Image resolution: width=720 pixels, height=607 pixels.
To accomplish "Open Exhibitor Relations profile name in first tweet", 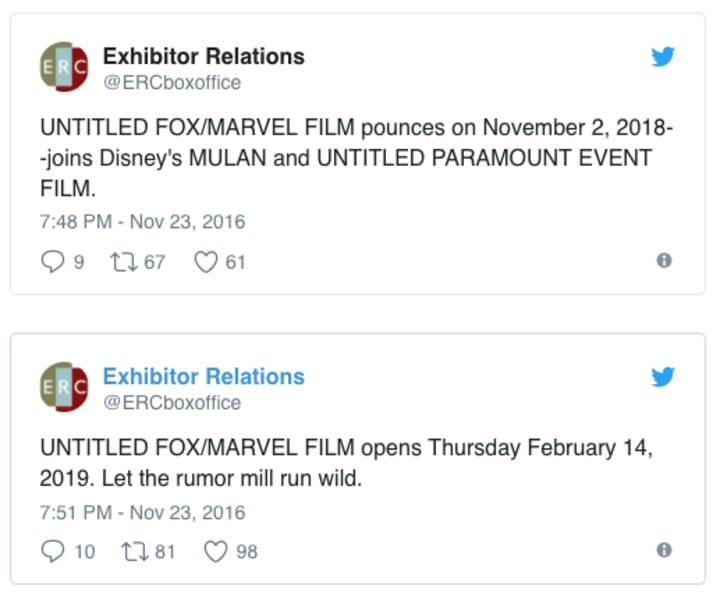I will pos(203,56).
